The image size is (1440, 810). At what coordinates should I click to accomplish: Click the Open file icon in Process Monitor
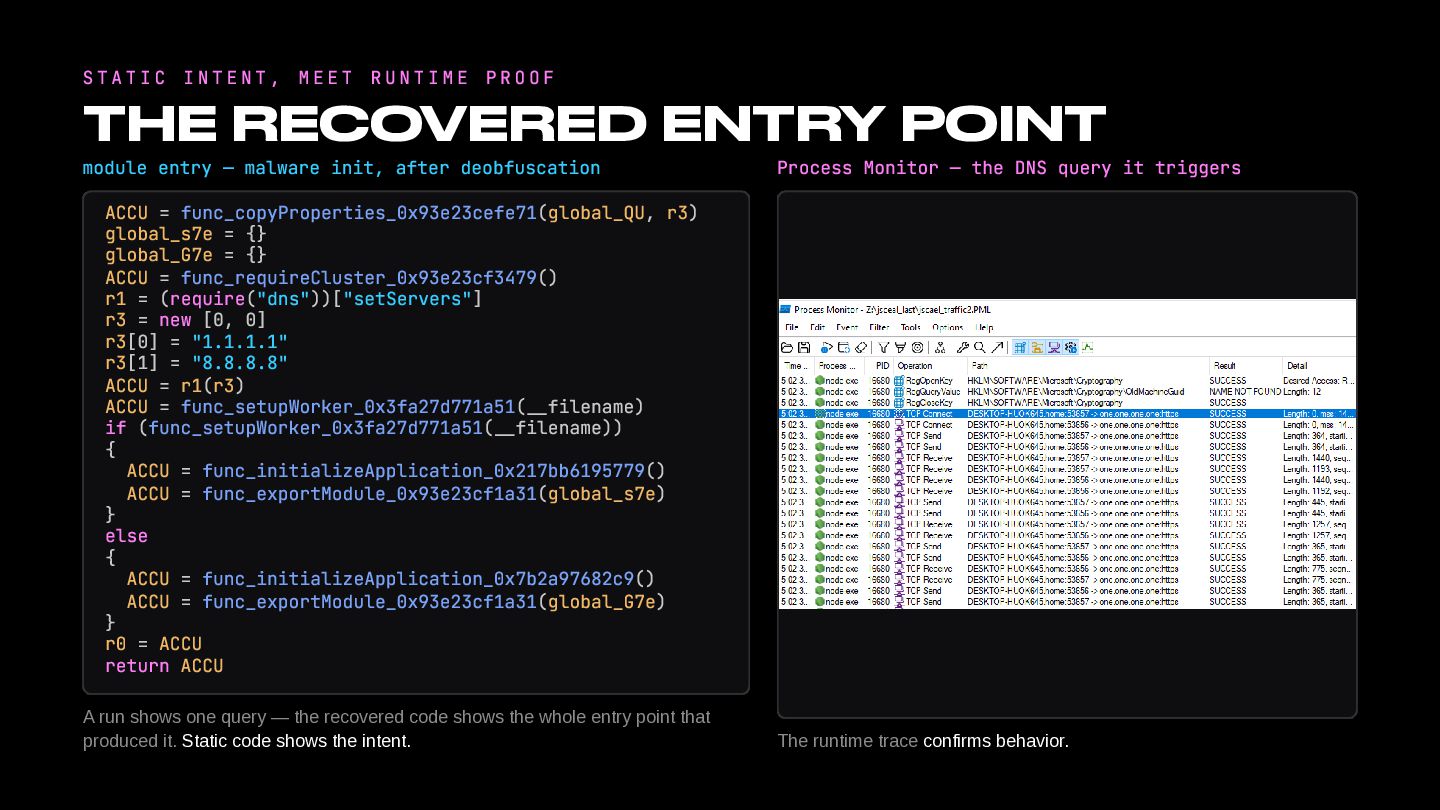tap(788, 347)
